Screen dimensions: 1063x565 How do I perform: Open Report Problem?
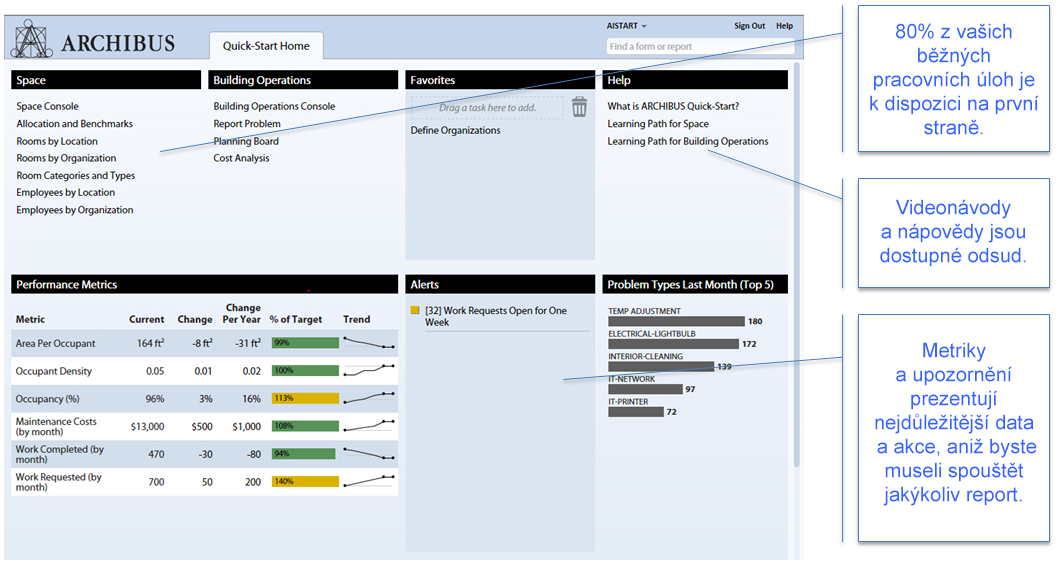(247, 124)
